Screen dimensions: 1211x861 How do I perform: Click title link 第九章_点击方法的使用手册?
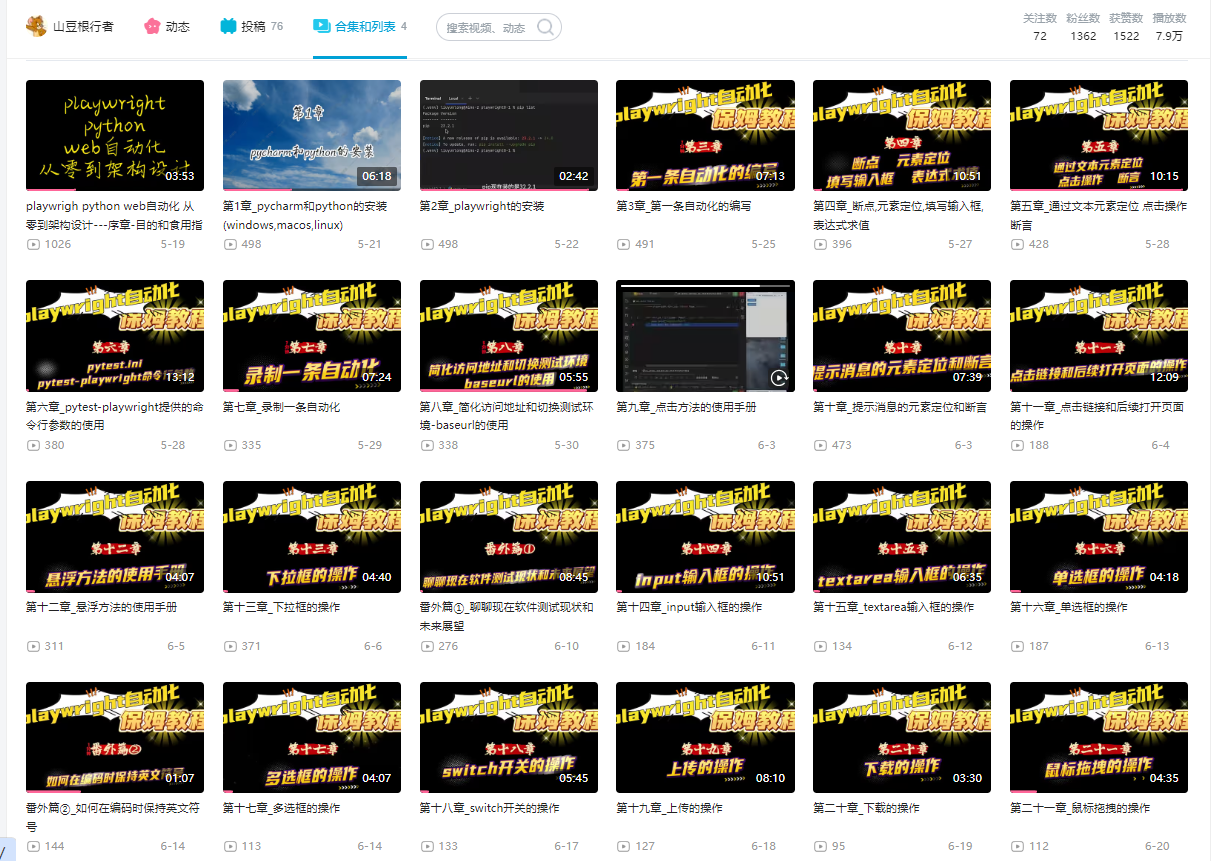click(687, 407)
